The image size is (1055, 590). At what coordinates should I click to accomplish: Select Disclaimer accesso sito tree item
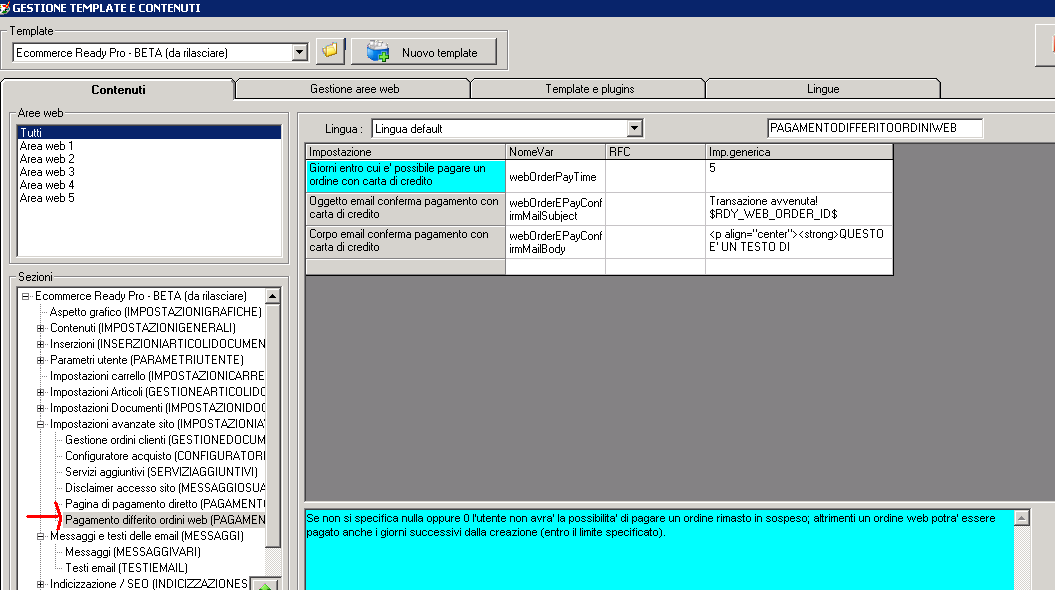tap(165, 488)
